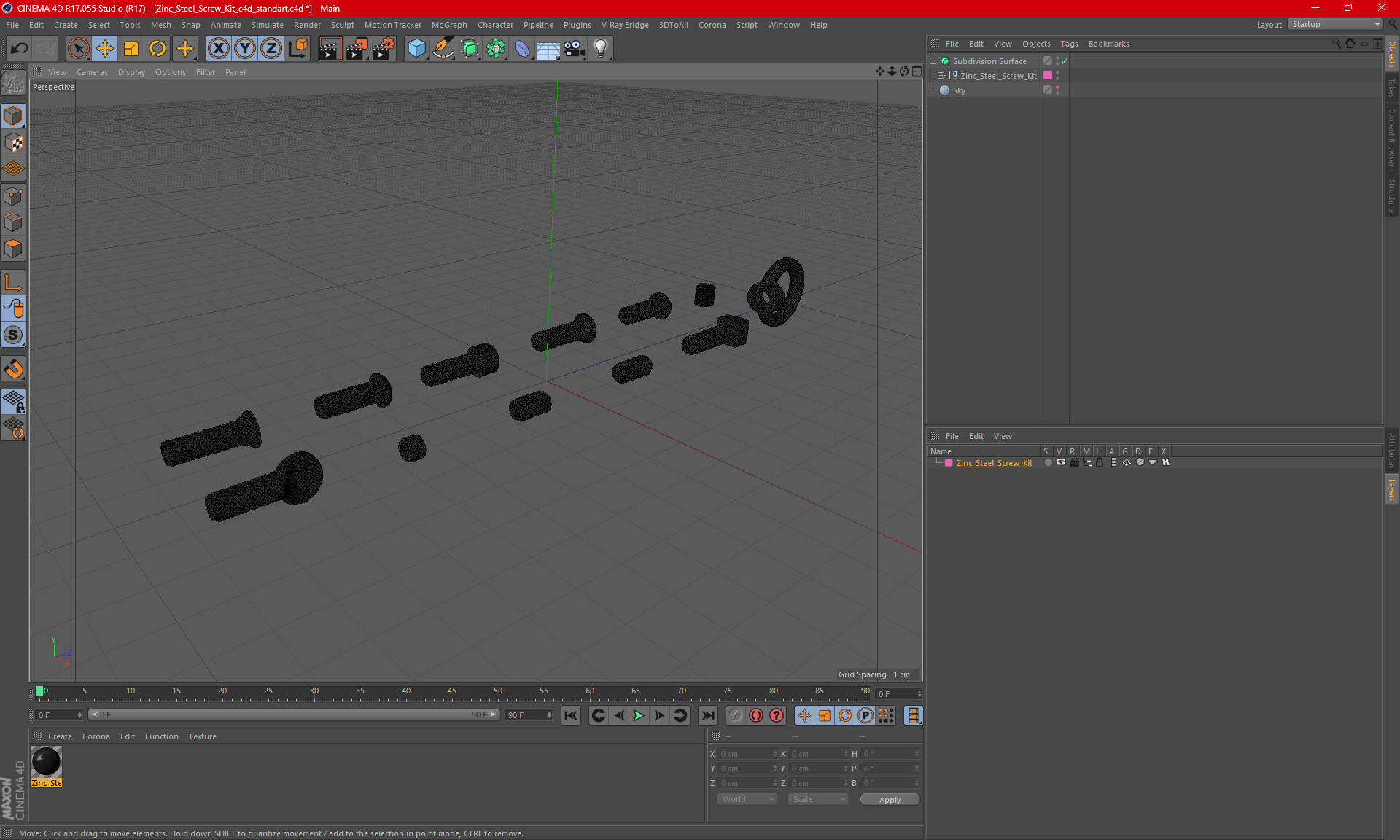Switch to Model mode

pyautogui.click(x=13, y=117)
